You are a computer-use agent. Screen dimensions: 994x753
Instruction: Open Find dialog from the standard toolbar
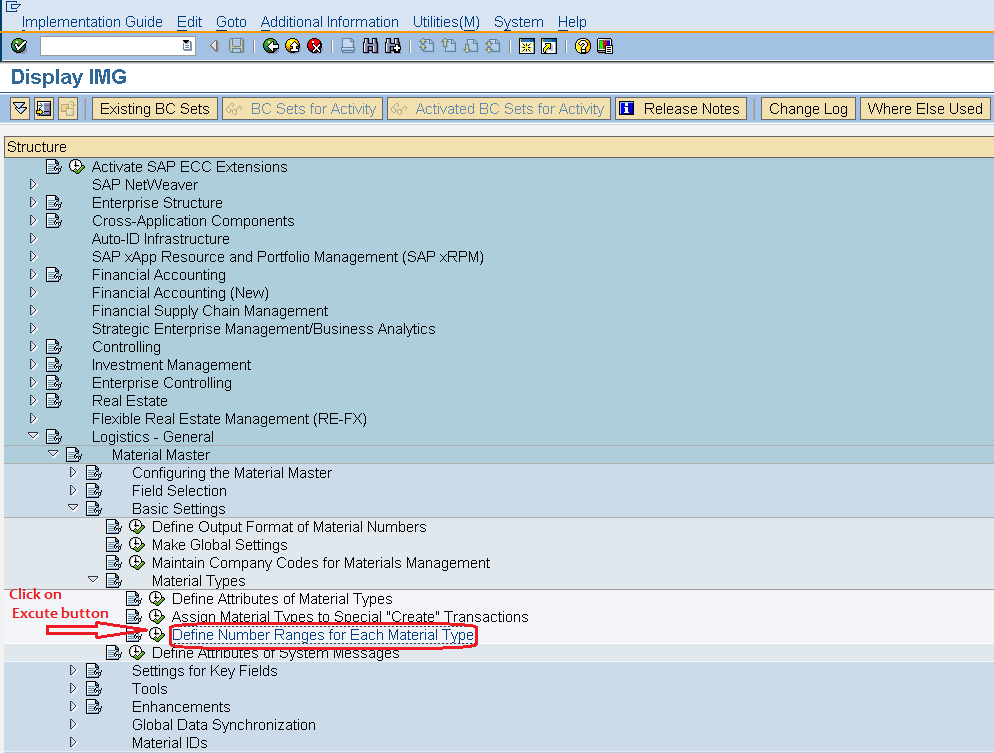point(369,45)
